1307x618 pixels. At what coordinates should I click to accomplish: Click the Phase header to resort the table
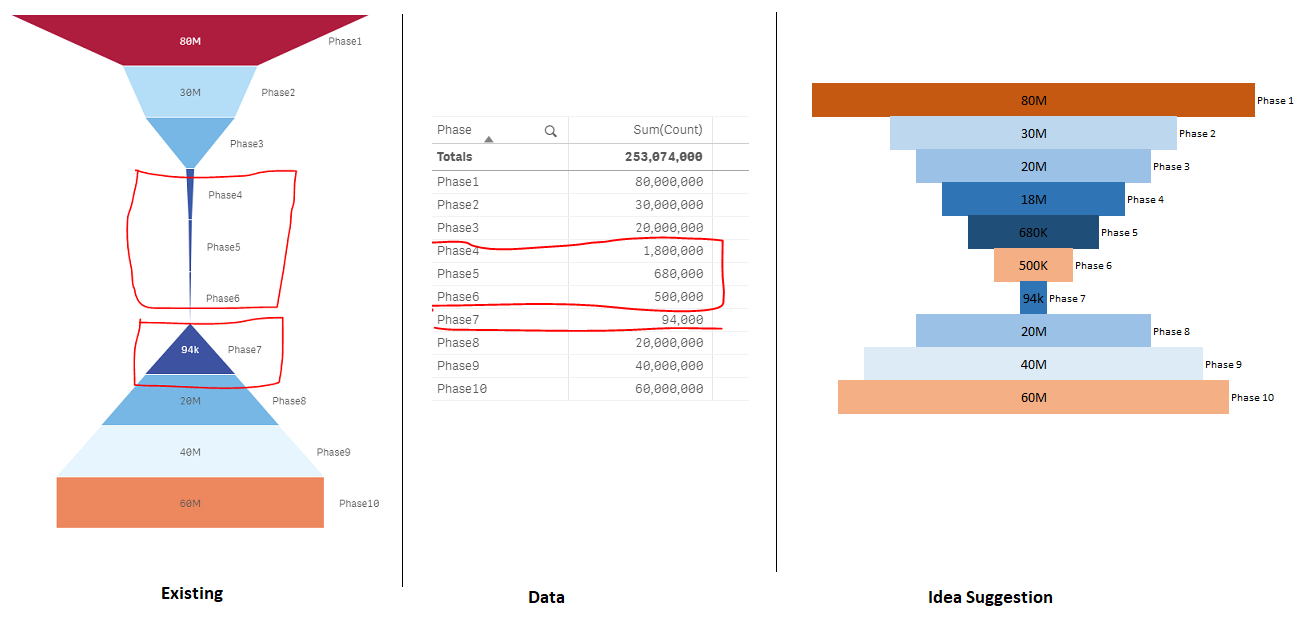pyautogui.click(x=455, y=129)
